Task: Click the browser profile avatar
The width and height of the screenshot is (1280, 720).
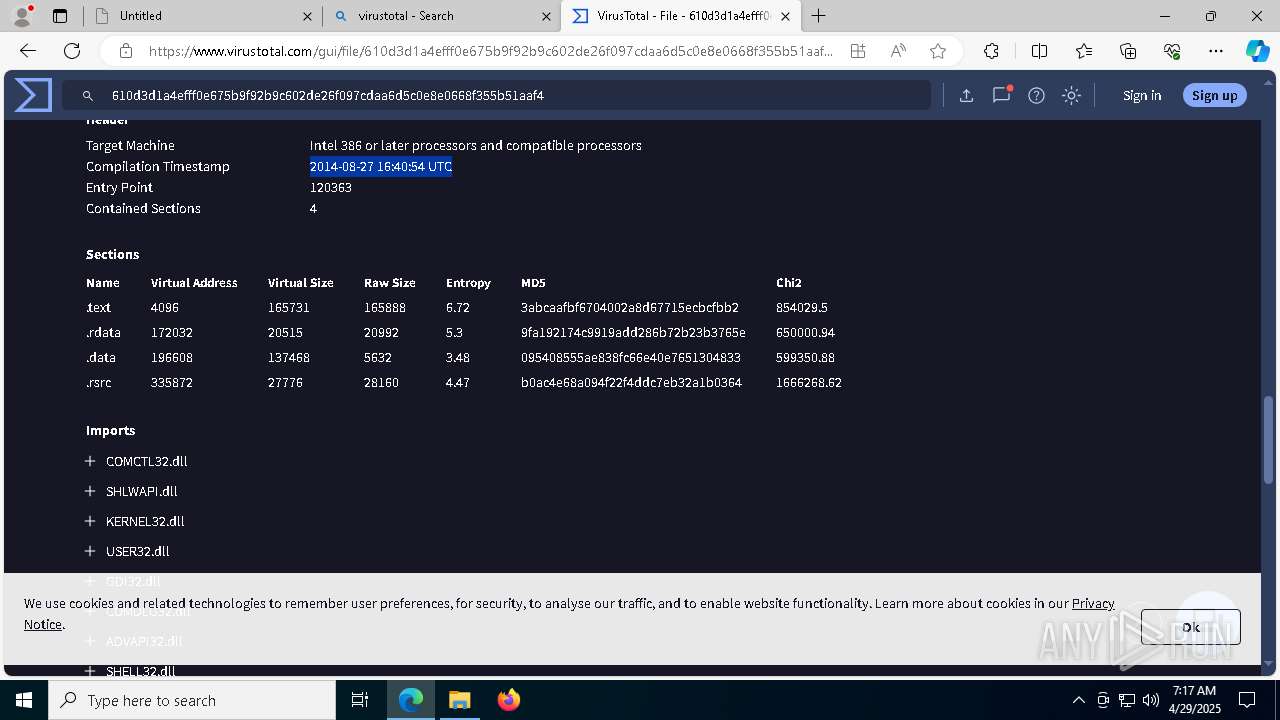Action: [21, 16]
